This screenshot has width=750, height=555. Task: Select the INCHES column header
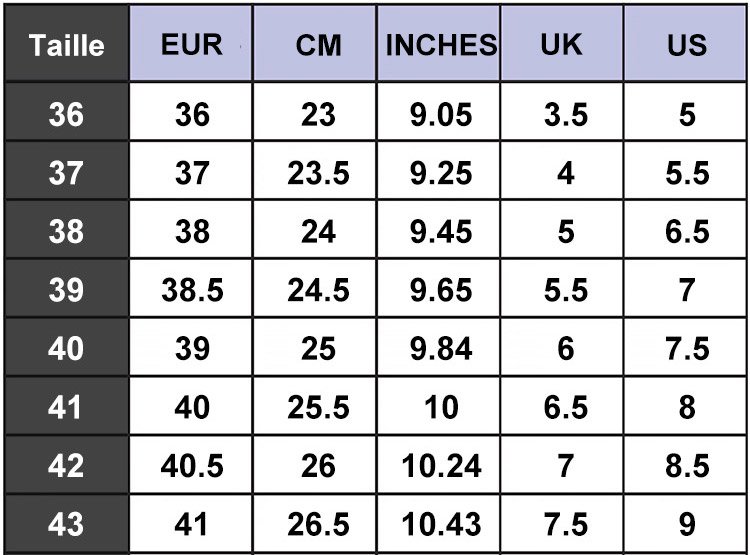click(441, 44)
